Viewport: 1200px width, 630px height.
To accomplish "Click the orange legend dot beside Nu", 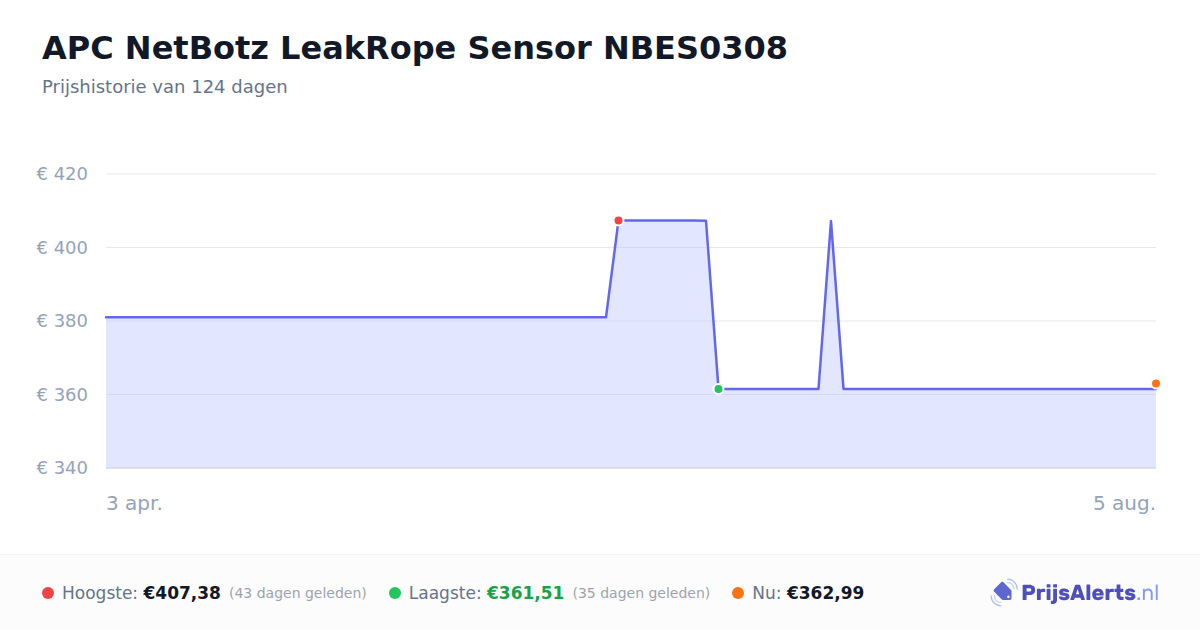I will click(738, 593).
